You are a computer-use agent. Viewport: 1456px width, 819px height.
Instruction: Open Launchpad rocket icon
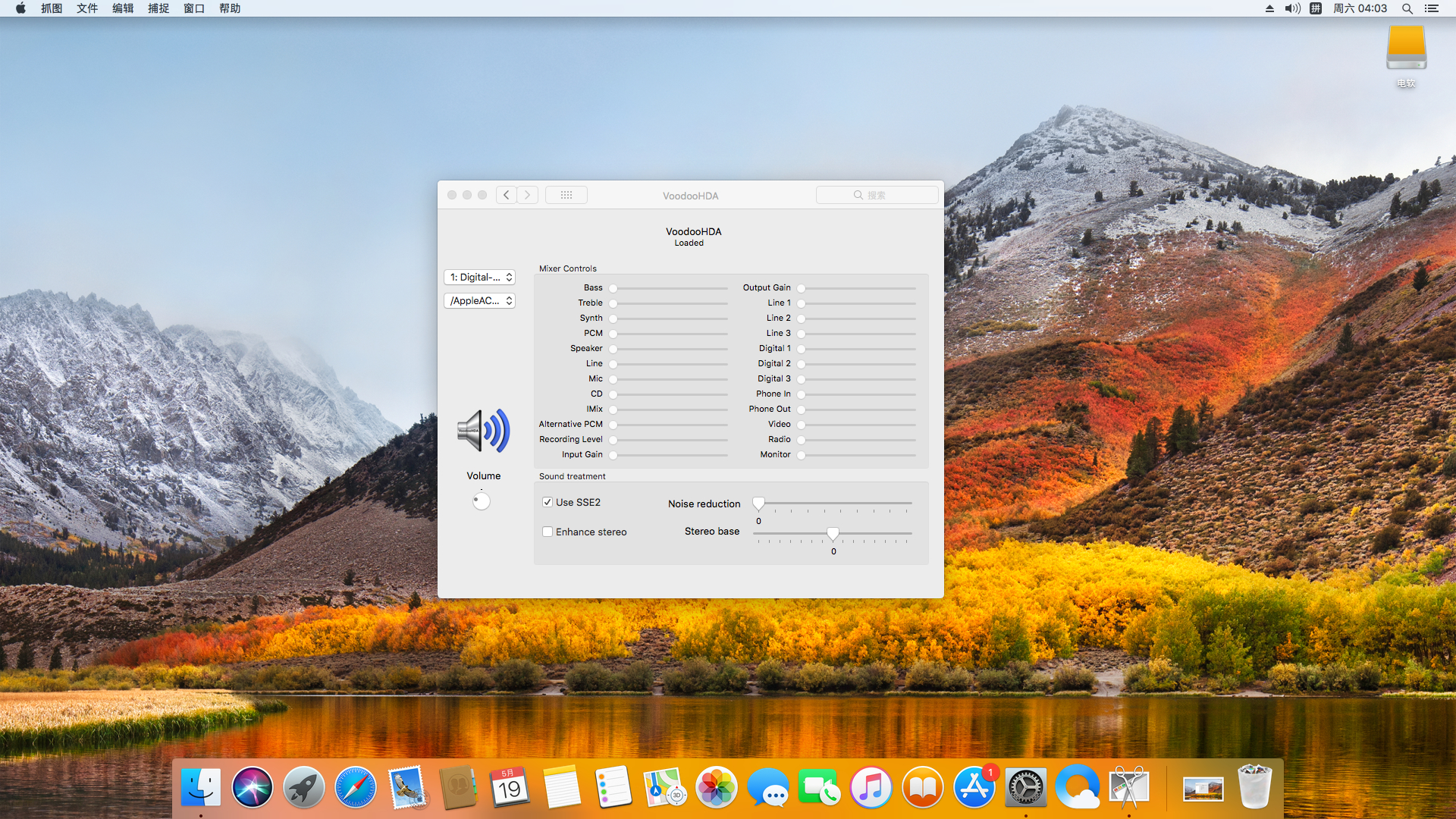click(x=304, y=787)
